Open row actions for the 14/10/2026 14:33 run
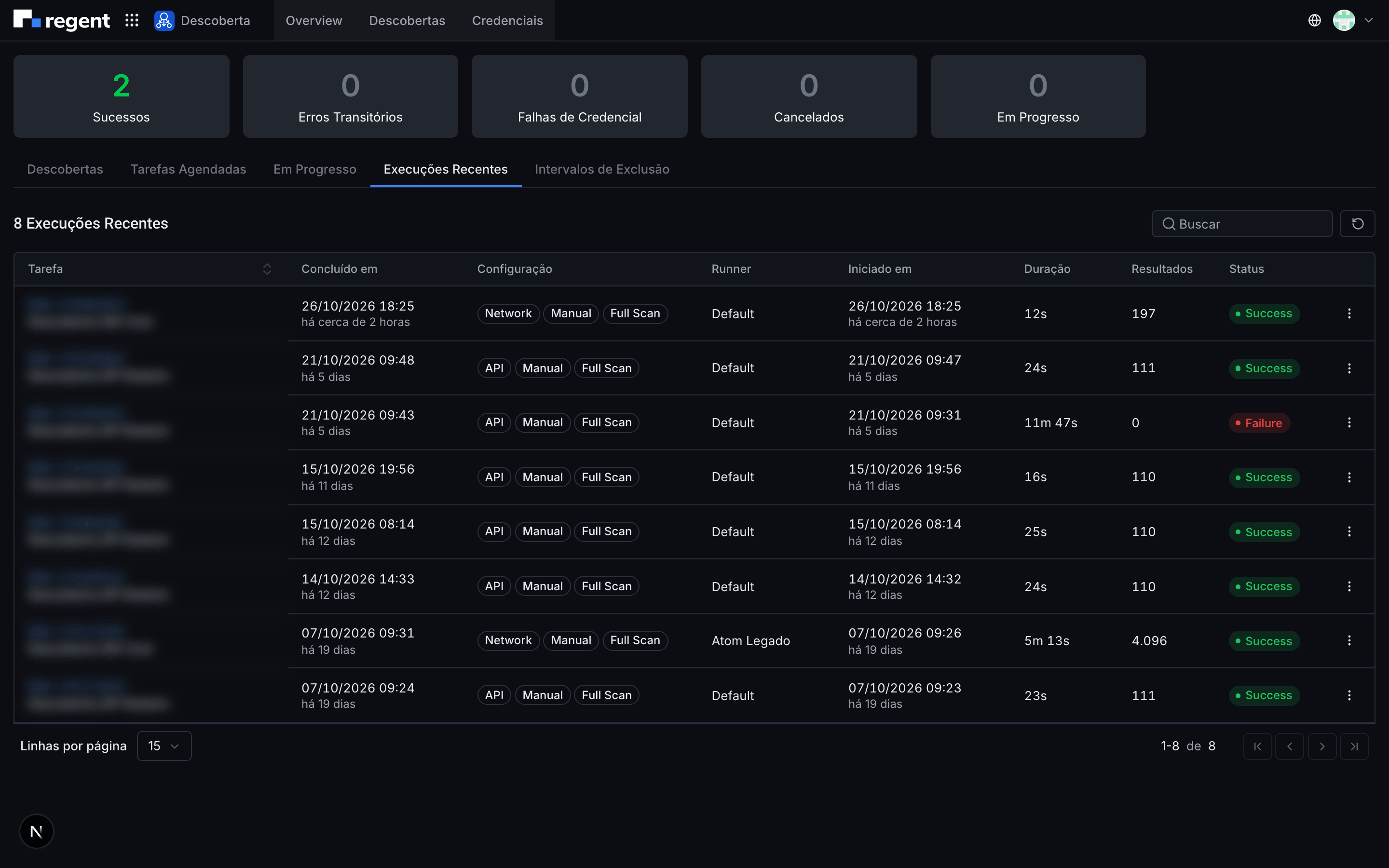 [x=1349, y=586]
